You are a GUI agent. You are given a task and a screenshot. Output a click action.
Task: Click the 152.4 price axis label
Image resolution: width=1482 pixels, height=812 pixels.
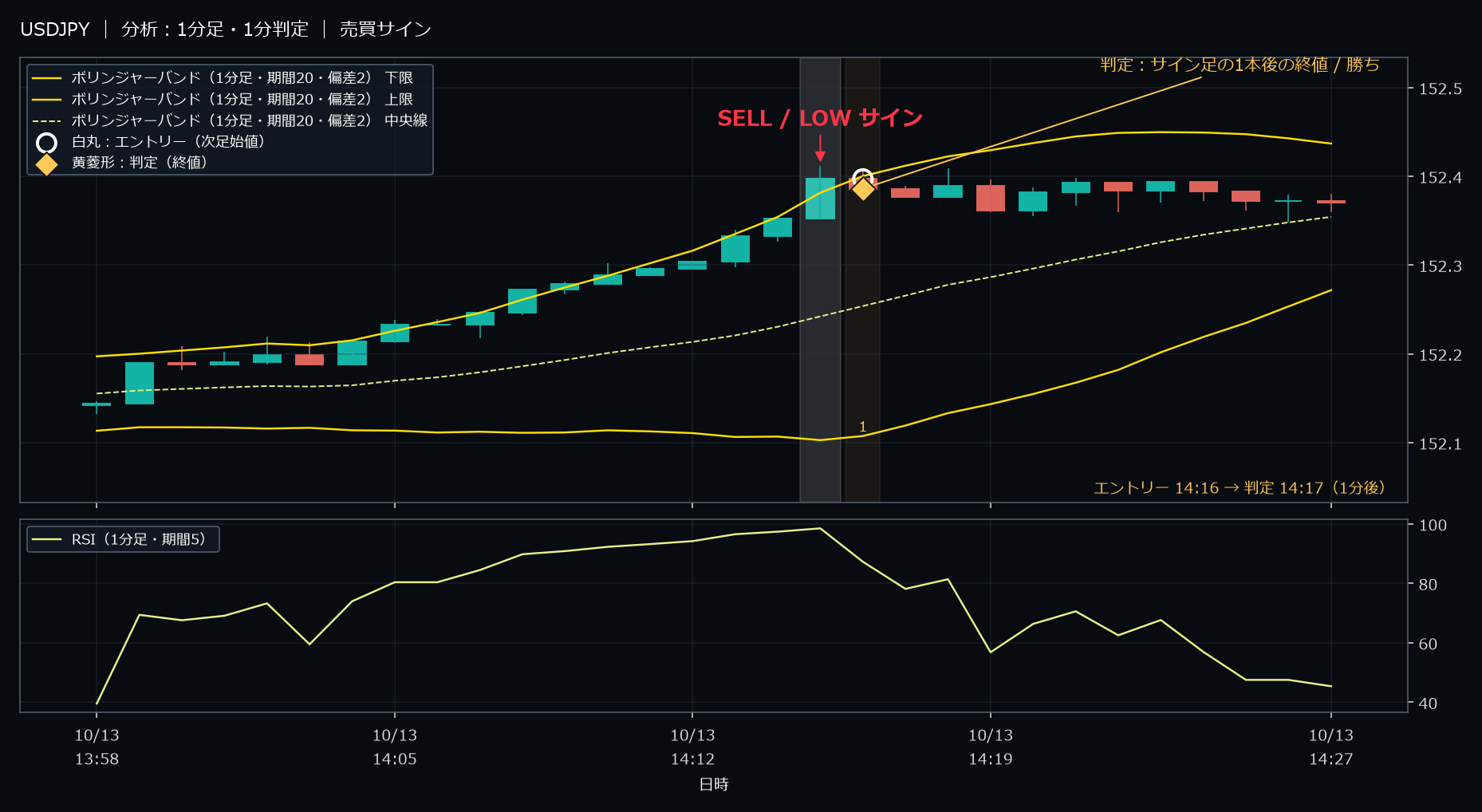click(x=1440, y=177)
